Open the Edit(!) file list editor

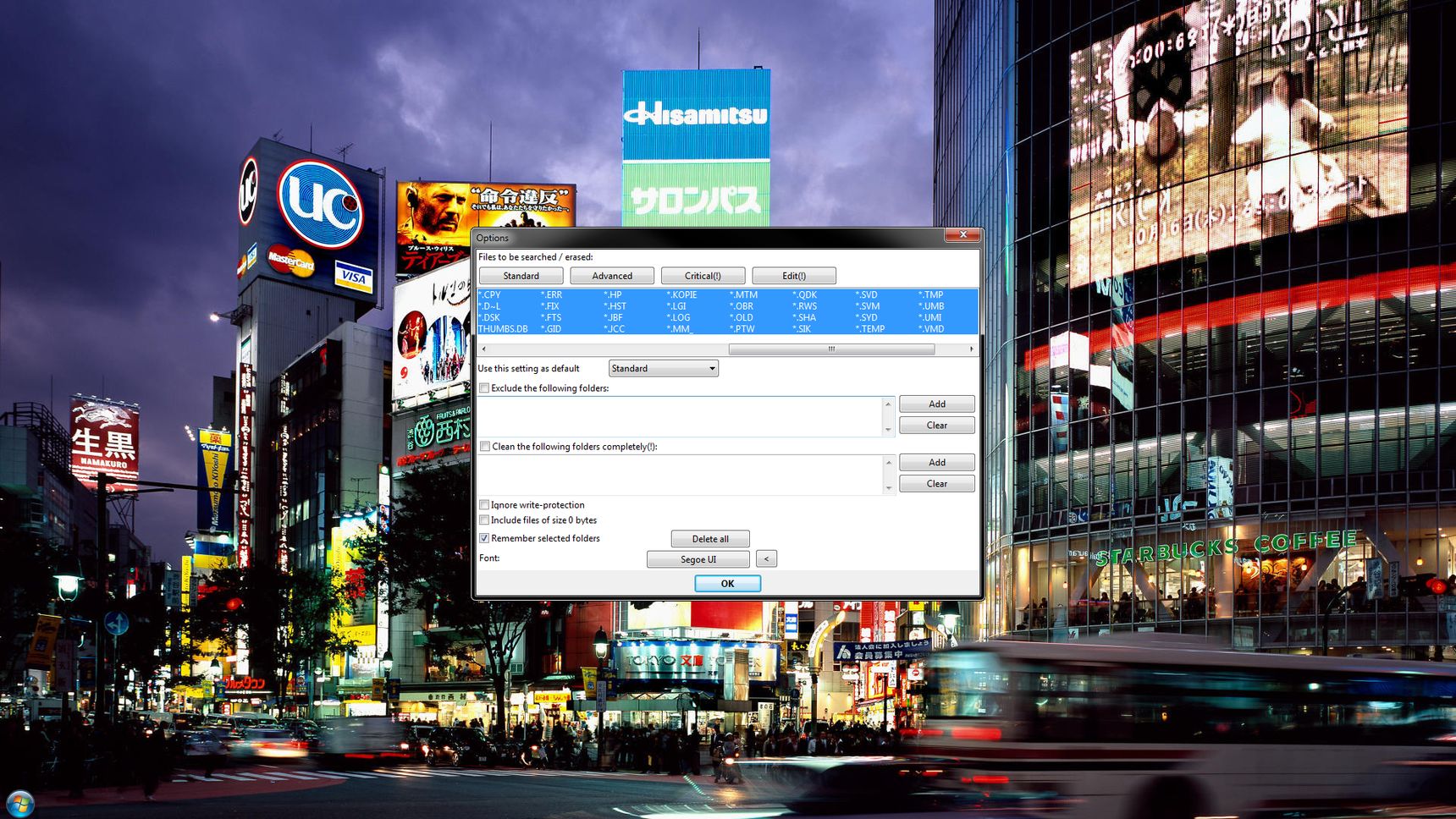point(794,276)
